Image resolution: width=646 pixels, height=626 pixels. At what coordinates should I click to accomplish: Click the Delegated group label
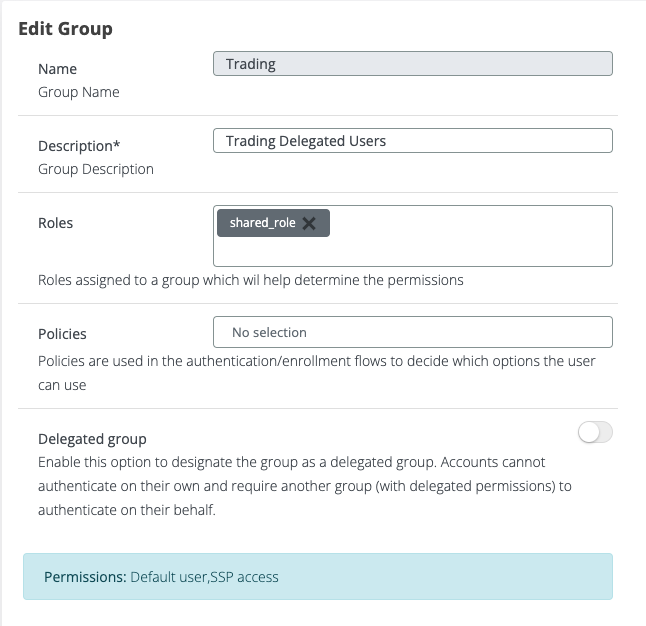coord(92,439)
